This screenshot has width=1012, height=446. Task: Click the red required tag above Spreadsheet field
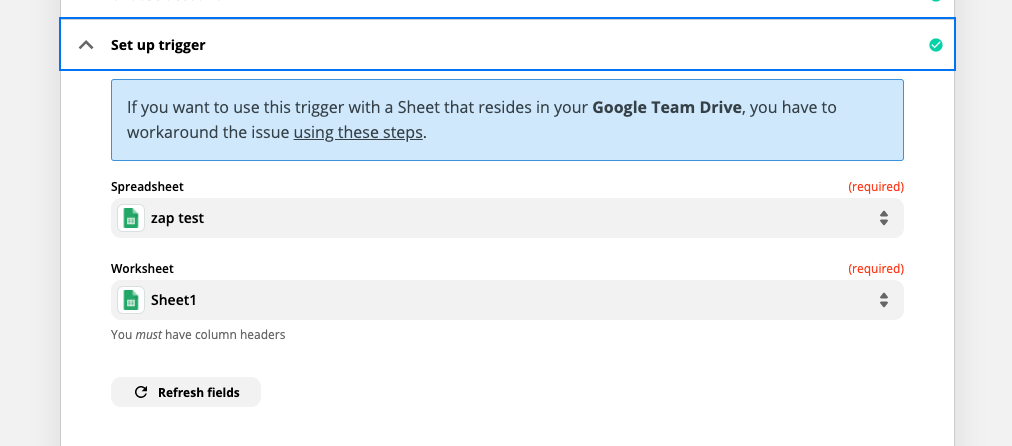pos(875,187)
